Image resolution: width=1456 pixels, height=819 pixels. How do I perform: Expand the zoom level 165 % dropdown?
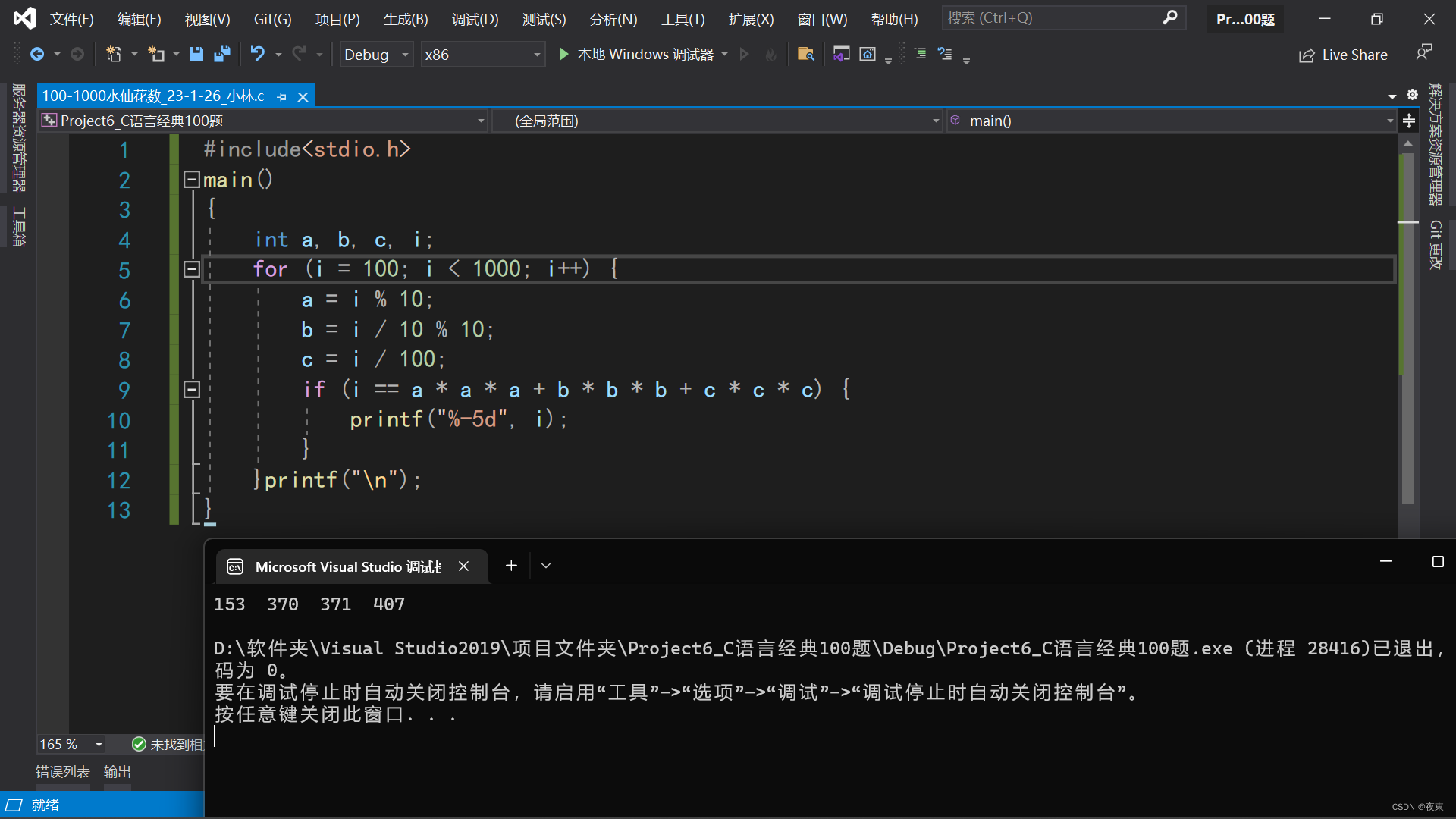click(99, 745)
